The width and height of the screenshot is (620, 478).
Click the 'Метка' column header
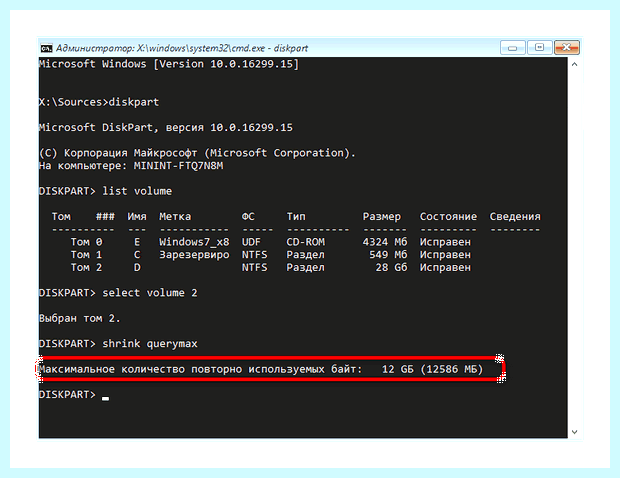click(175, 217)
